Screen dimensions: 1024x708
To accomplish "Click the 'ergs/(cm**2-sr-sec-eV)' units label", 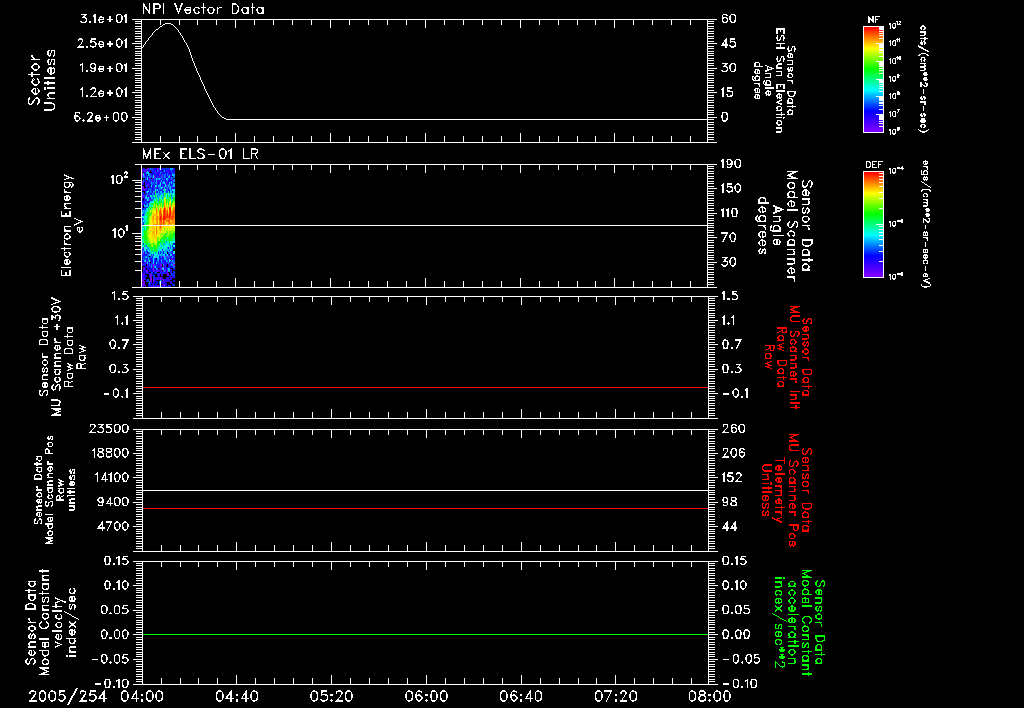I will (x=925, y=224).
